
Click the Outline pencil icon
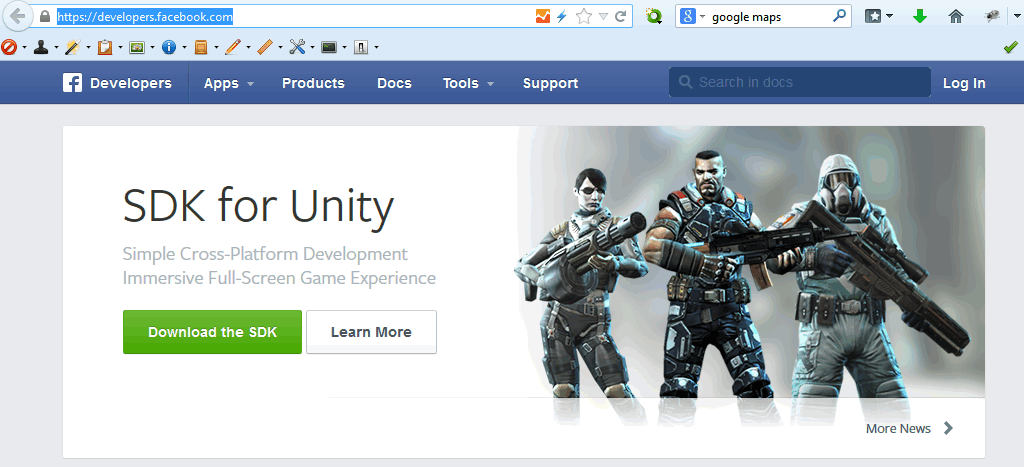click(x=233, y=47)
